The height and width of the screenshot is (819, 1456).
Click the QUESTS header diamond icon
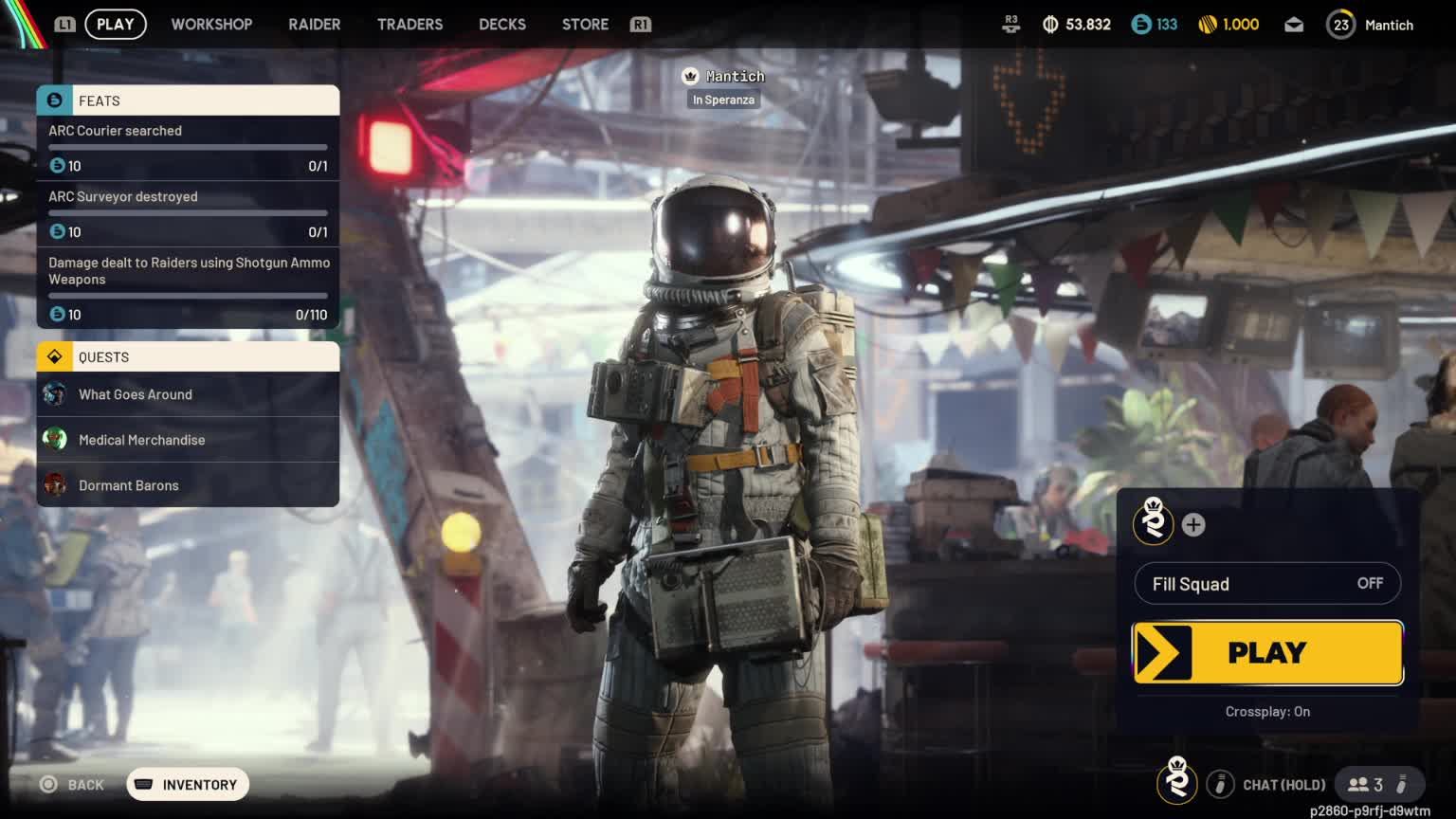54,356
